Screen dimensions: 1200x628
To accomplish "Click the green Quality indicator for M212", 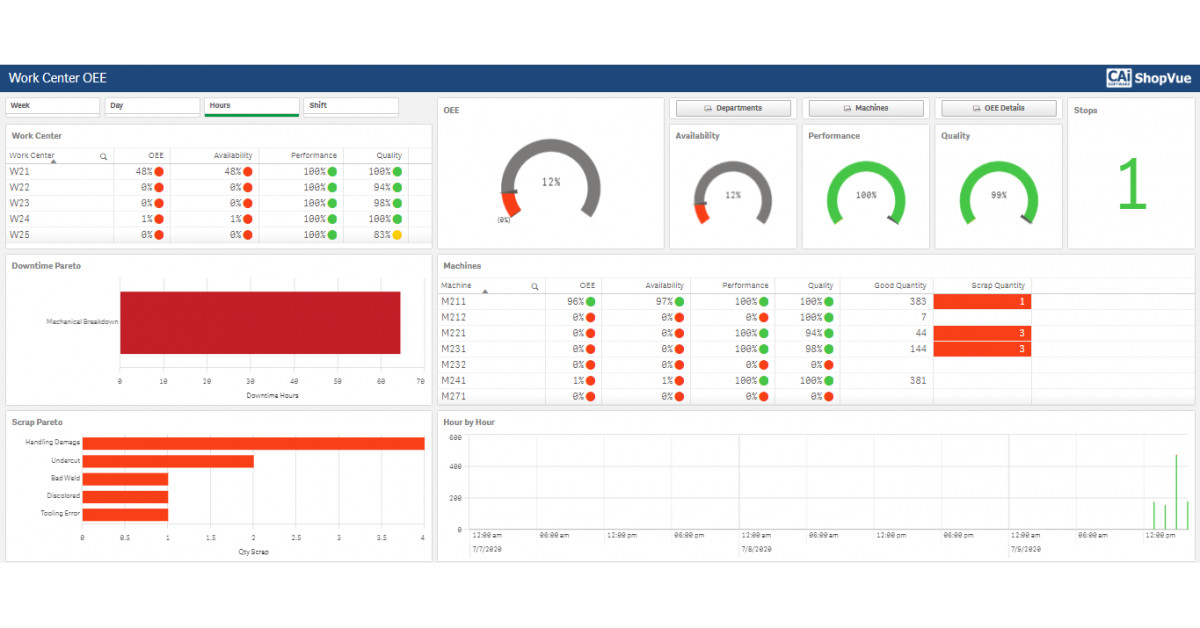I will point(827,317).
